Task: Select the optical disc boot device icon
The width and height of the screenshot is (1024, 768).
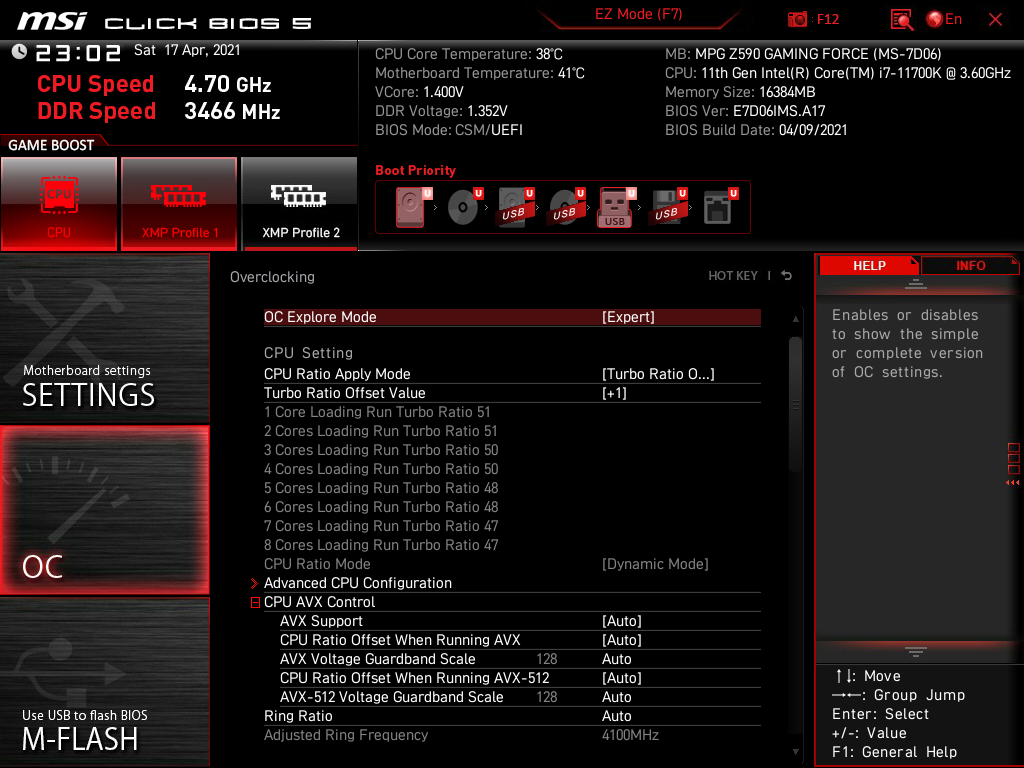Action: (464, 207)
